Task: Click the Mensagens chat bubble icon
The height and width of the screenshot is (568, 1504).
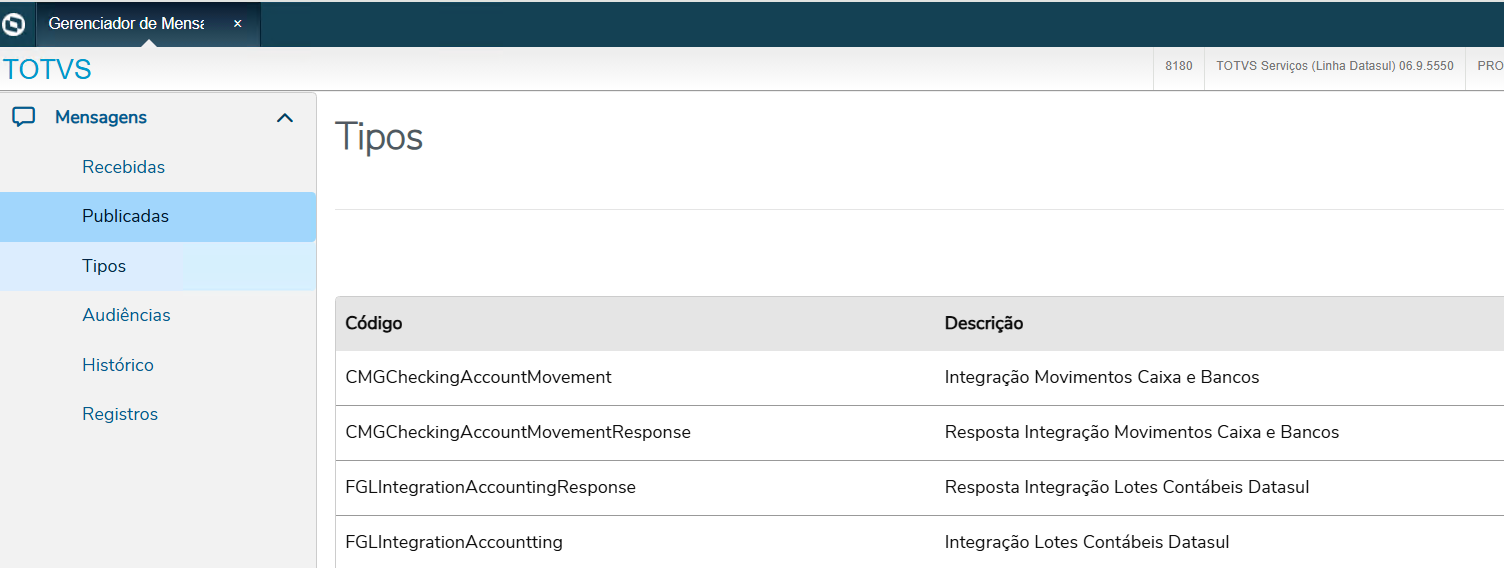Action: point(24,117)
